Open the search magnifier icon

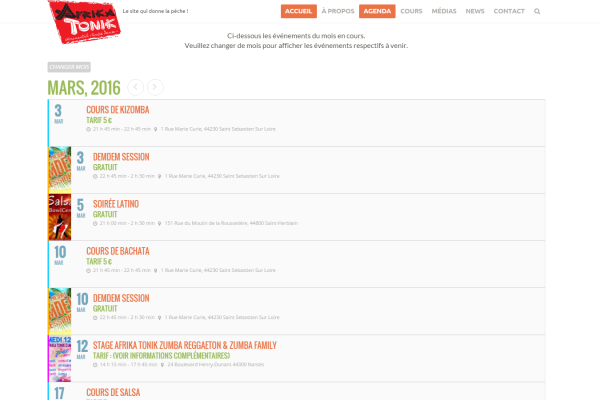(x=537, y=11)
